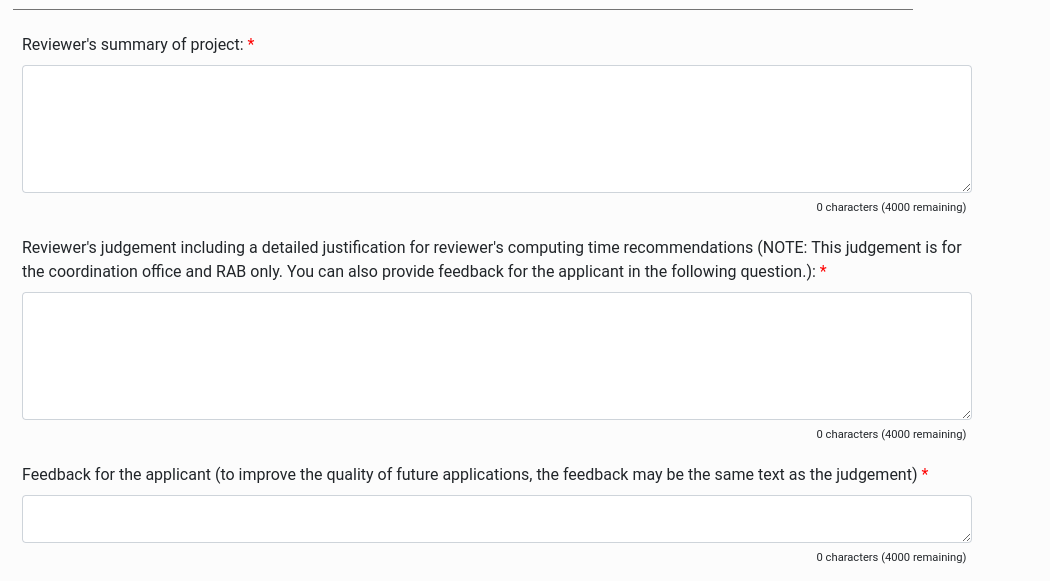The width and height of the screenshot is (1050, 581).
Task: Click the character counter under the summary box
Action: coord(891,208)
